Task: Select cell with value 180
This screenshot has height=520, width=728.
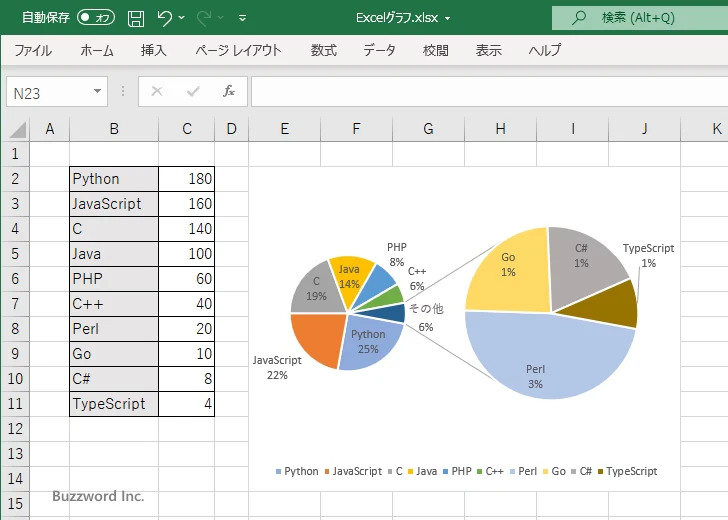Action: click(187, 179)
